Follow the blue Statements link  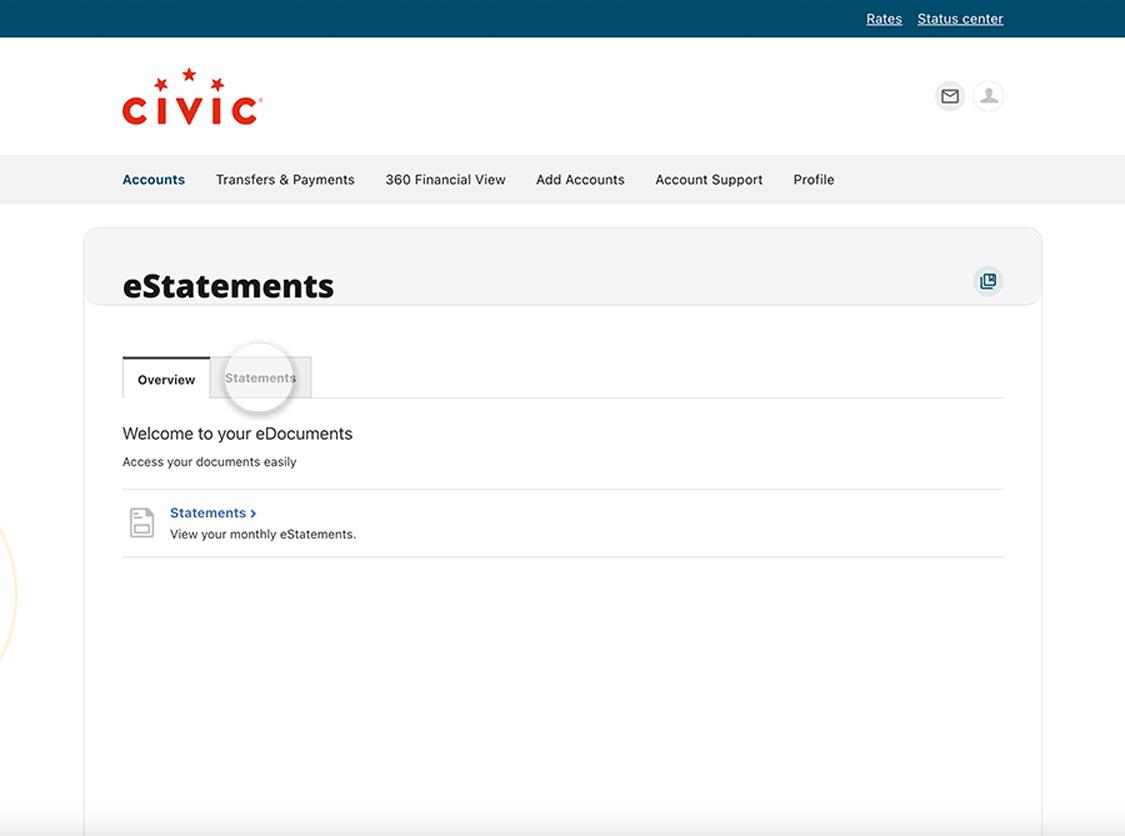point(213,513)
